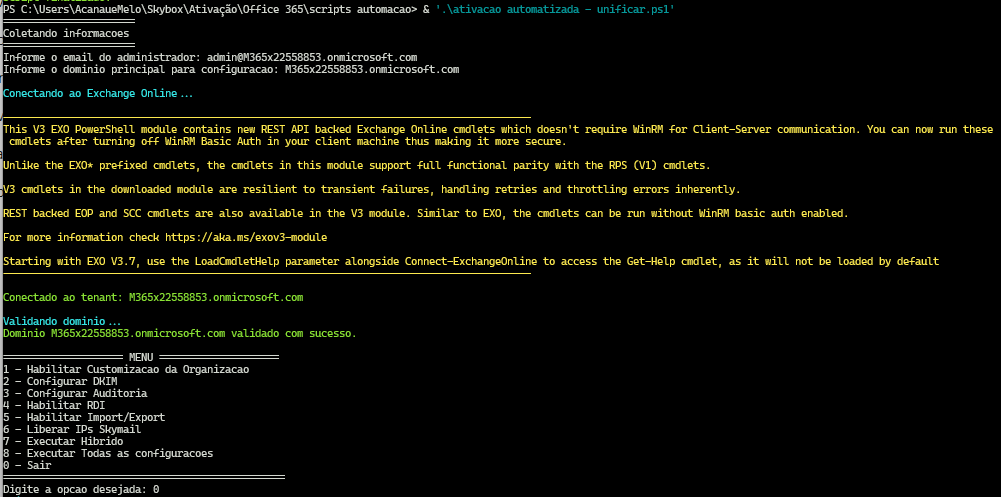Click the MENU header text
The image size is (1001, 497).
pos(141,357)
